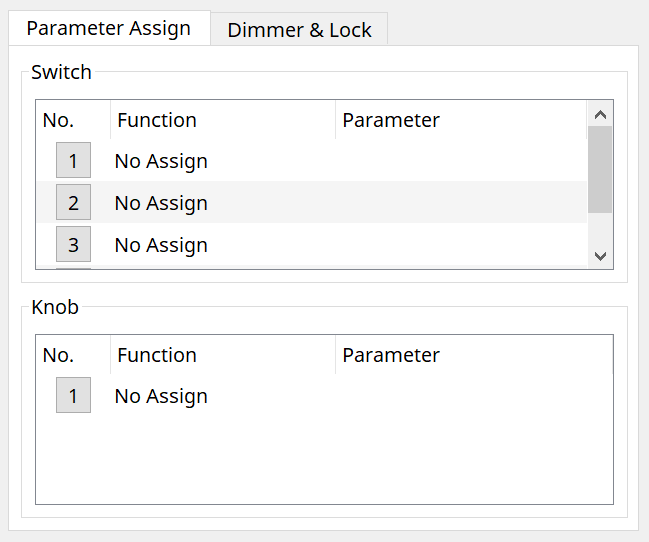Click Parameter column header in Knob table
Viewport: 649px width, 542px height.
pos(470,355)
